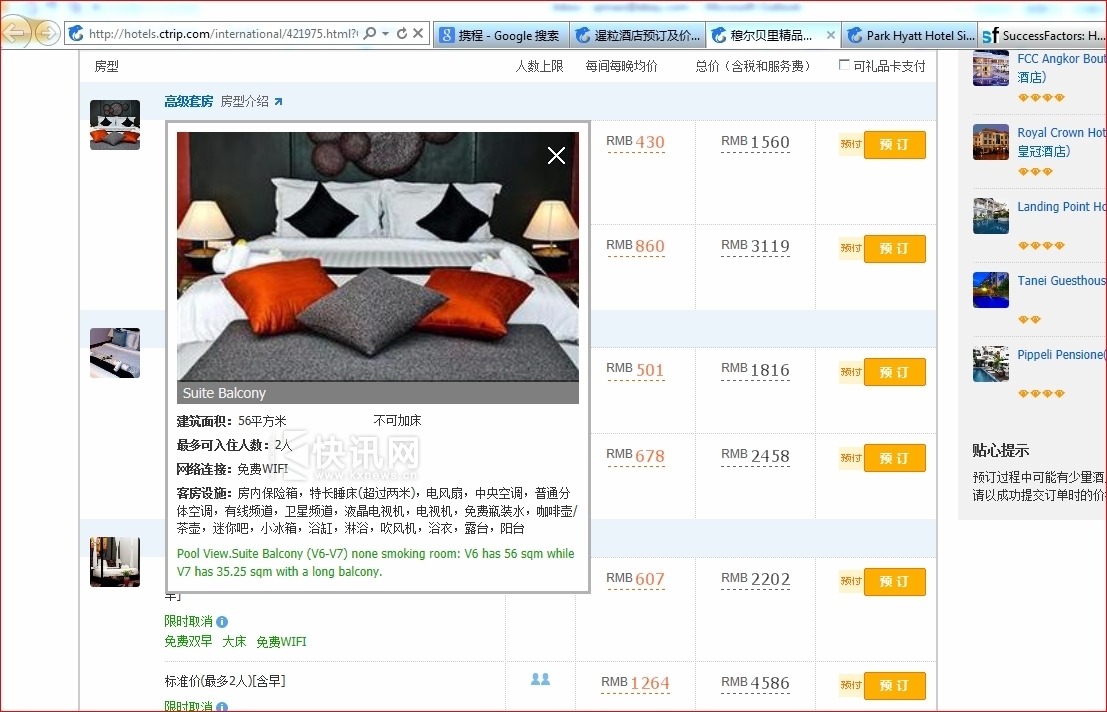Open the address bar dropdown arrow
This screenshot has height=712, width=1107.
coord(385,33)
